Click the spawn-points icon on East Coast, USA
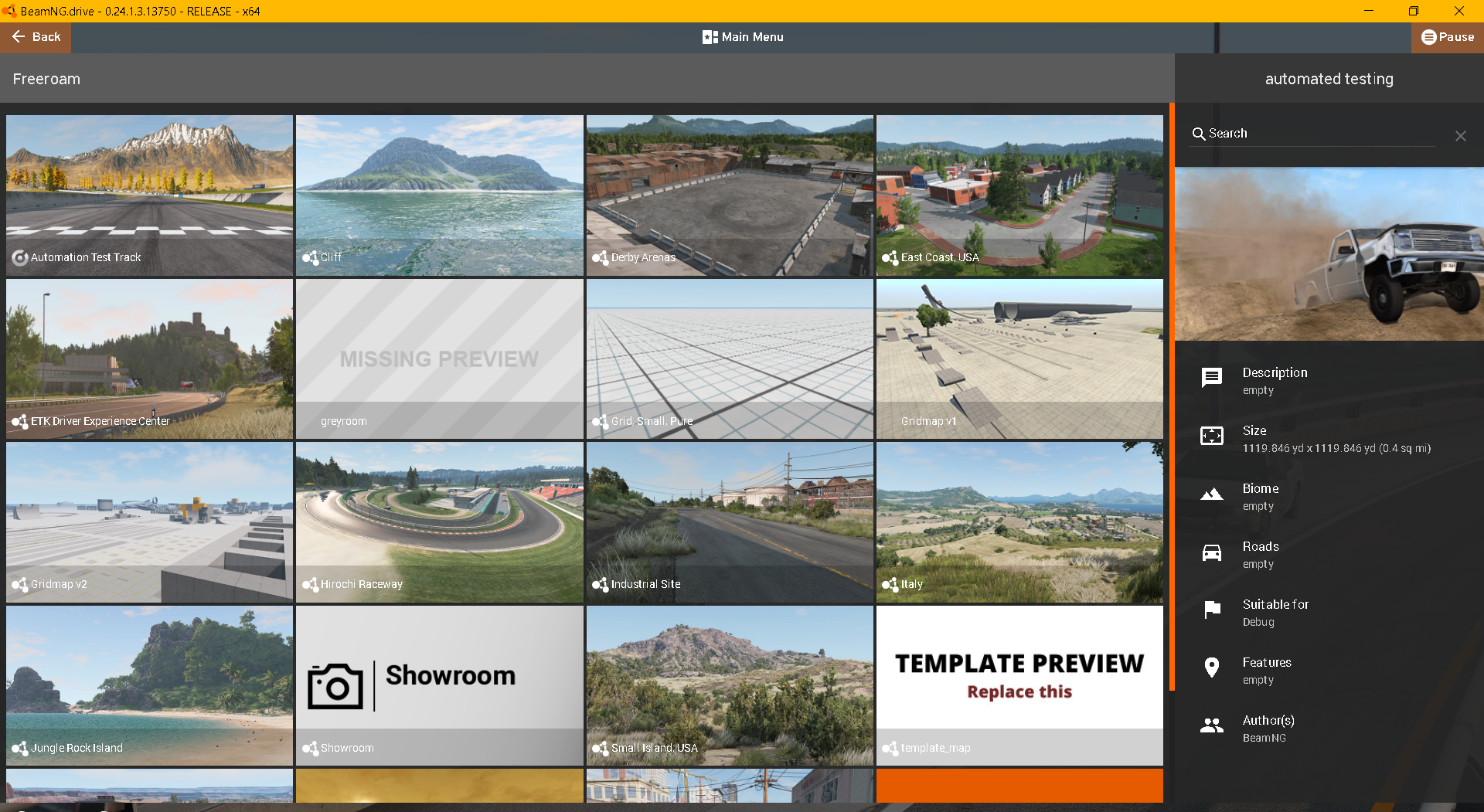 (x=890, y=257)
